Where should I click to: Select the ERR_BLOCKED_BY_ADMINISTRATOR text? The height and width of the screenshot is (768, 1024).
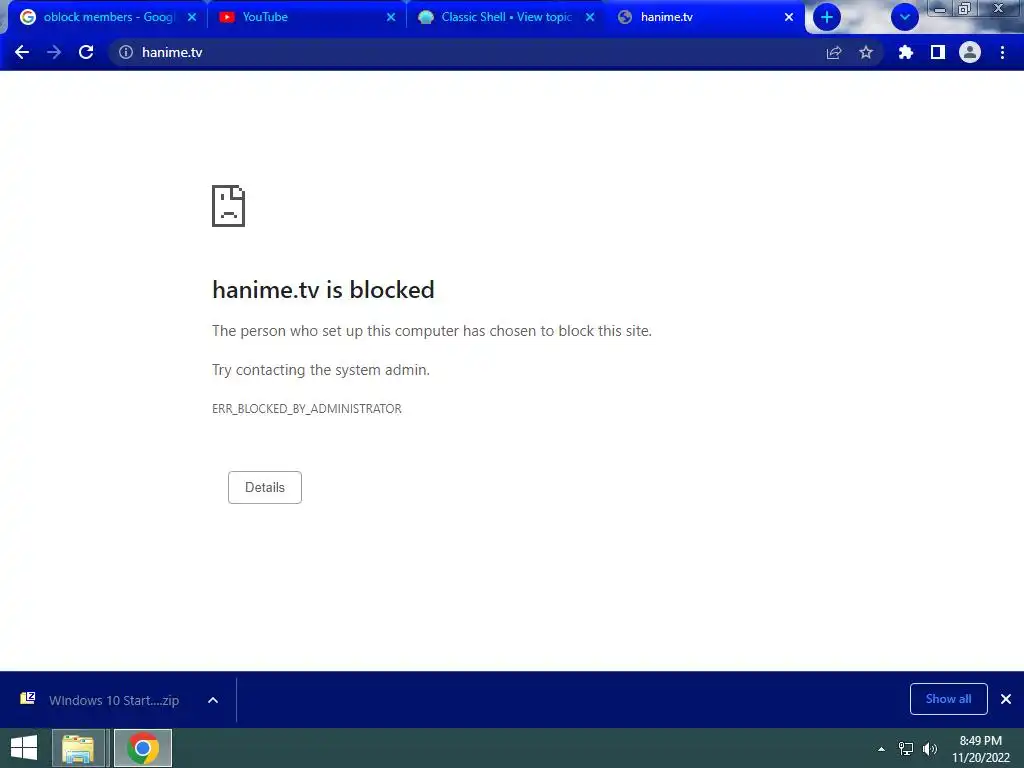point(307,409)
